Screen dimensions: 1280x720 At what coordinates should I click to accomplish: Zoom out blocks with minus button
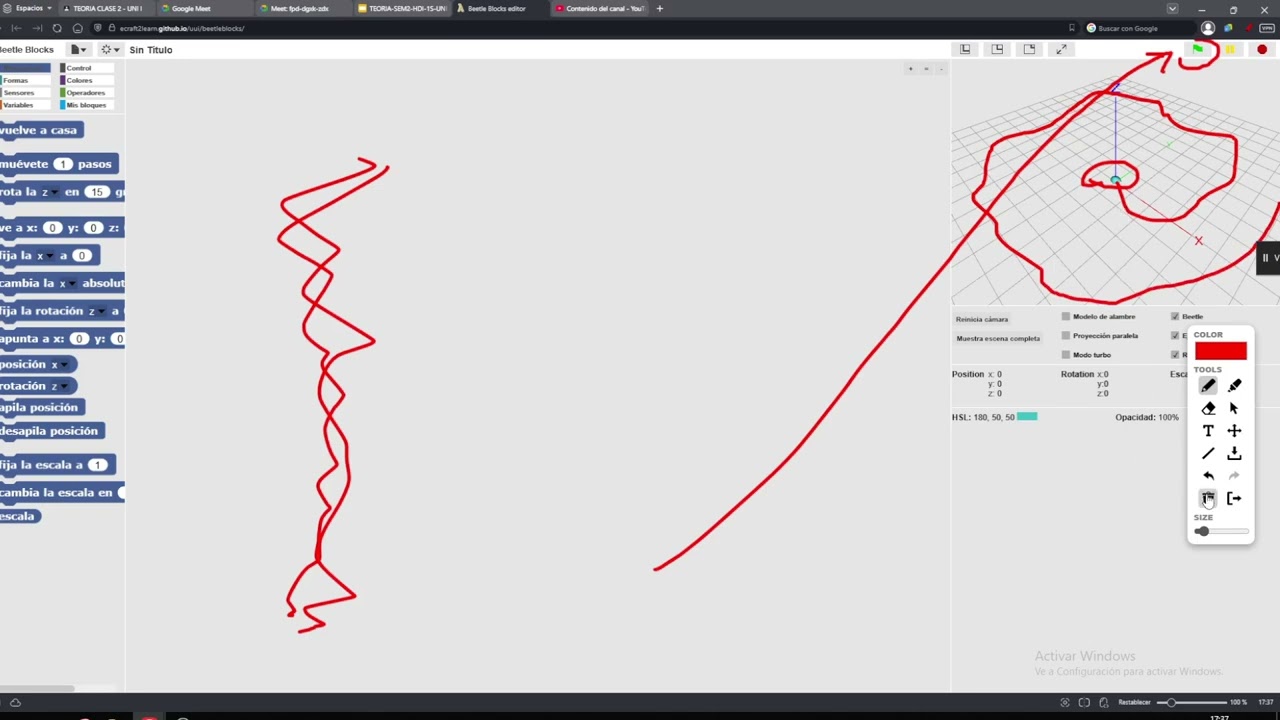941,69
